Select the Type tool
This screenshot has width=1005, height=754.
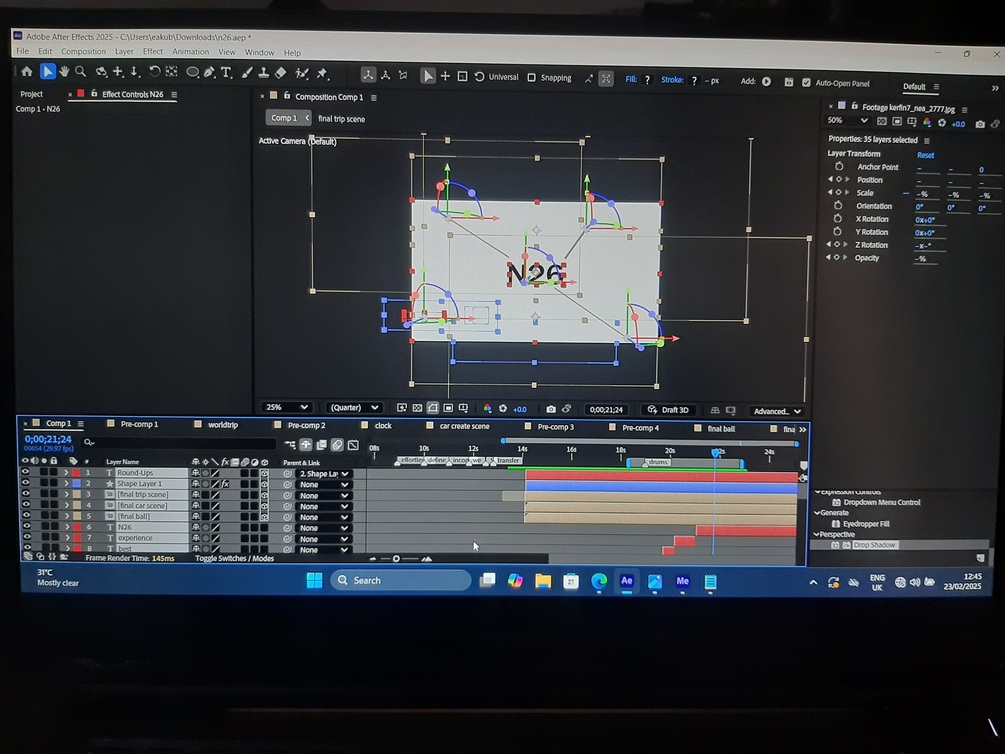(227, 74)
